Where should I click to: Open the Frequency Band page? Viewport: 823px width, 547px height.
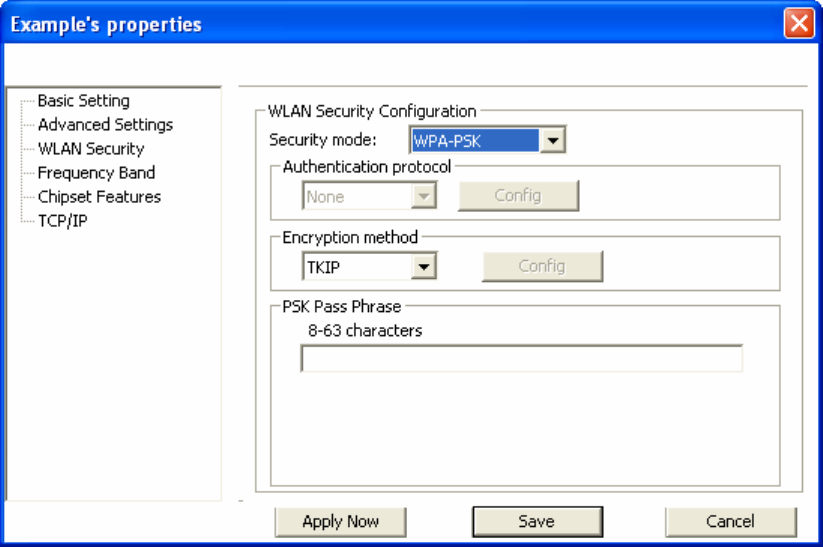tap(96, 173)
